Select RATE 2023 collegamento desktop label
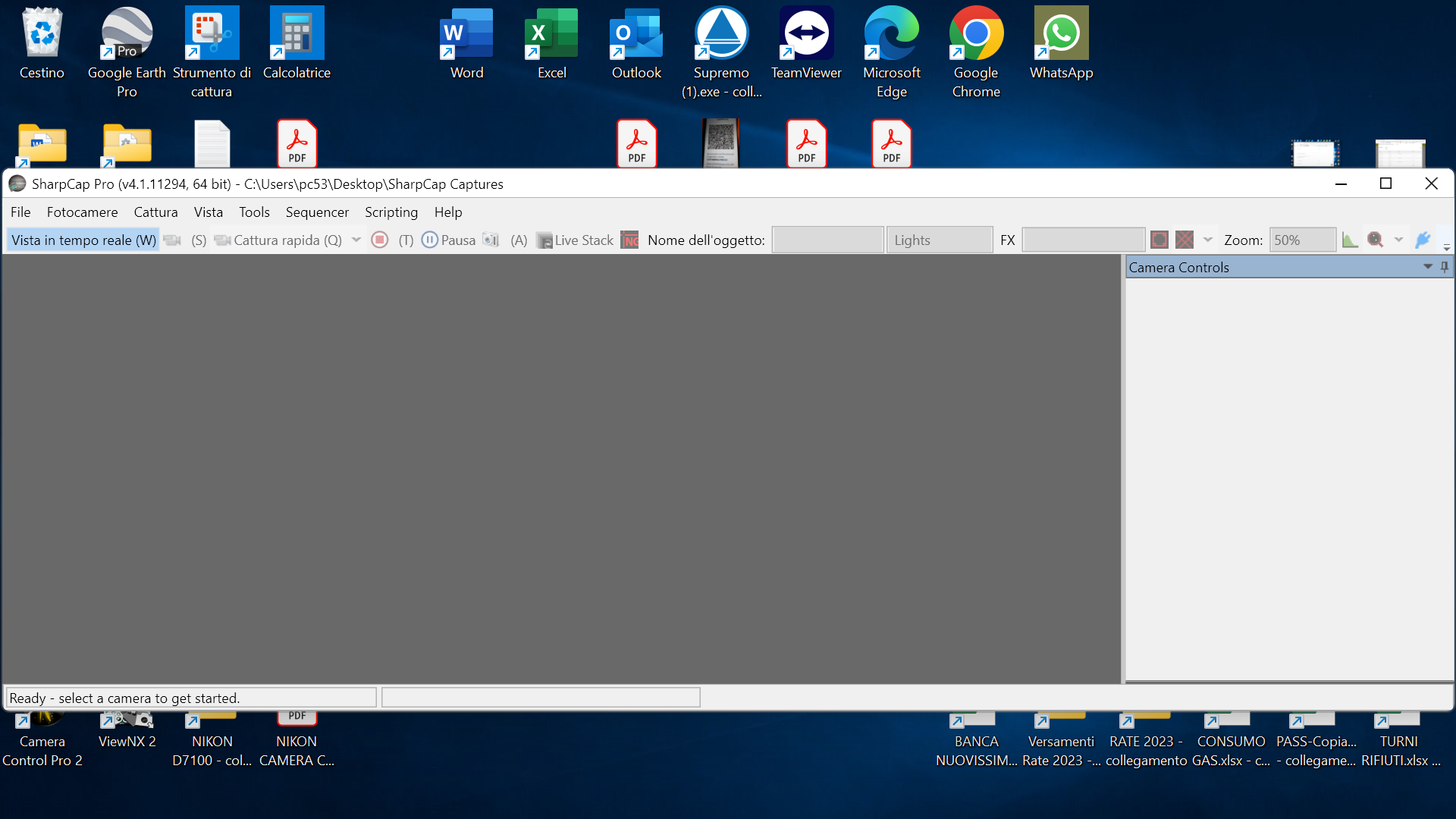1456x819 pixels. [1146, 751]
